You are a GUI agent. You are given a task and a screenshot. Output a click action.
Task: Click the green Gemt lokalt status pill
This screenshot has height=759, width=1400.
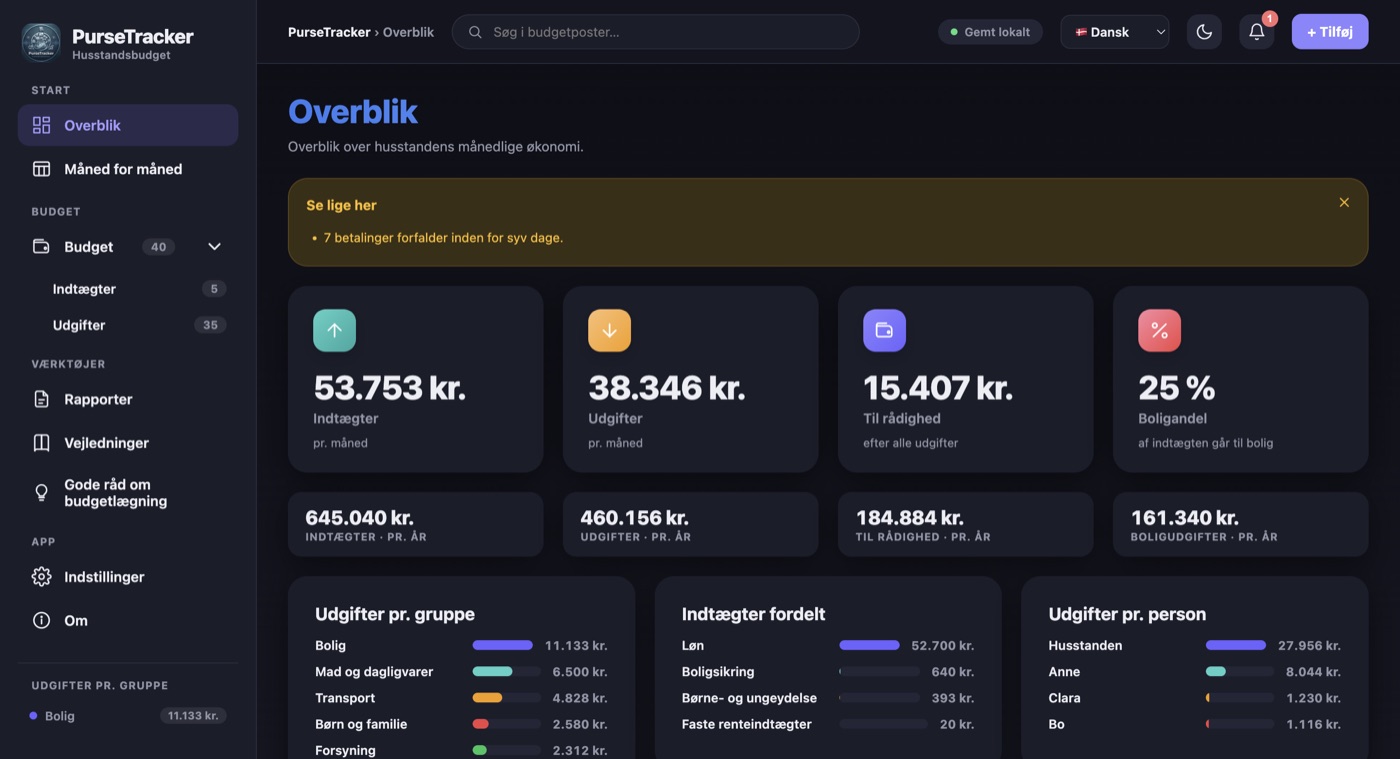click(x=990, y=32)
